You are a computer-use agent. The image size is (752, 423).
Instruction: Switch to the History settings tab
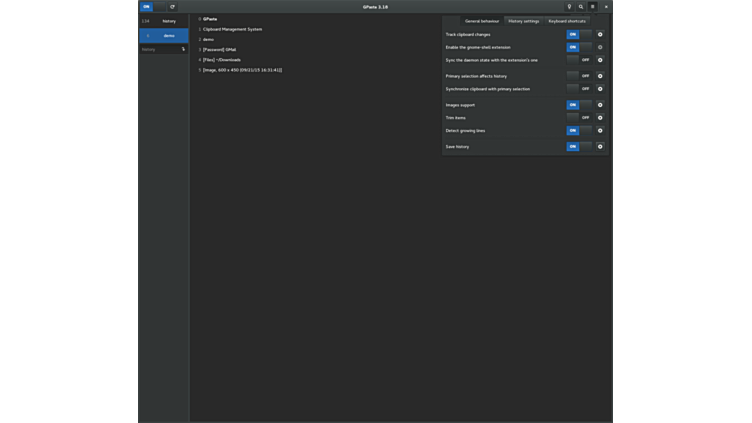(523, 21)
